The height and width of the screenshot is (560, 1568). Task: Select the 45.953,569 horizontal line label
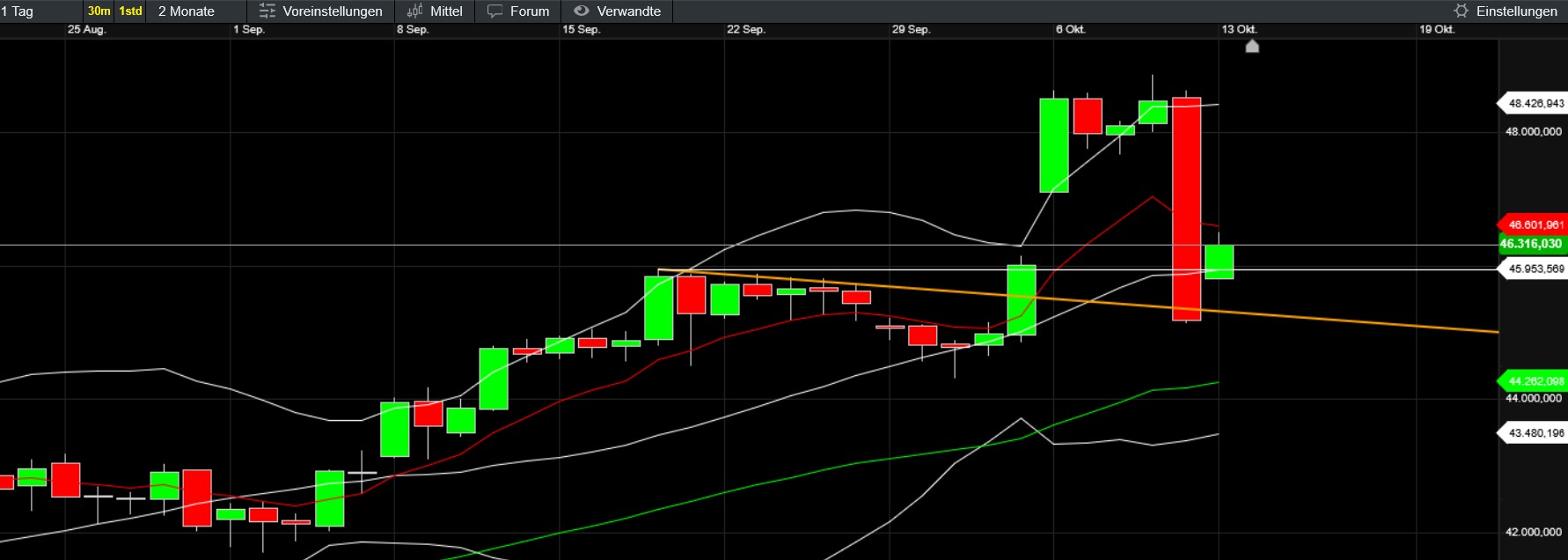[x=1532, y=269]
